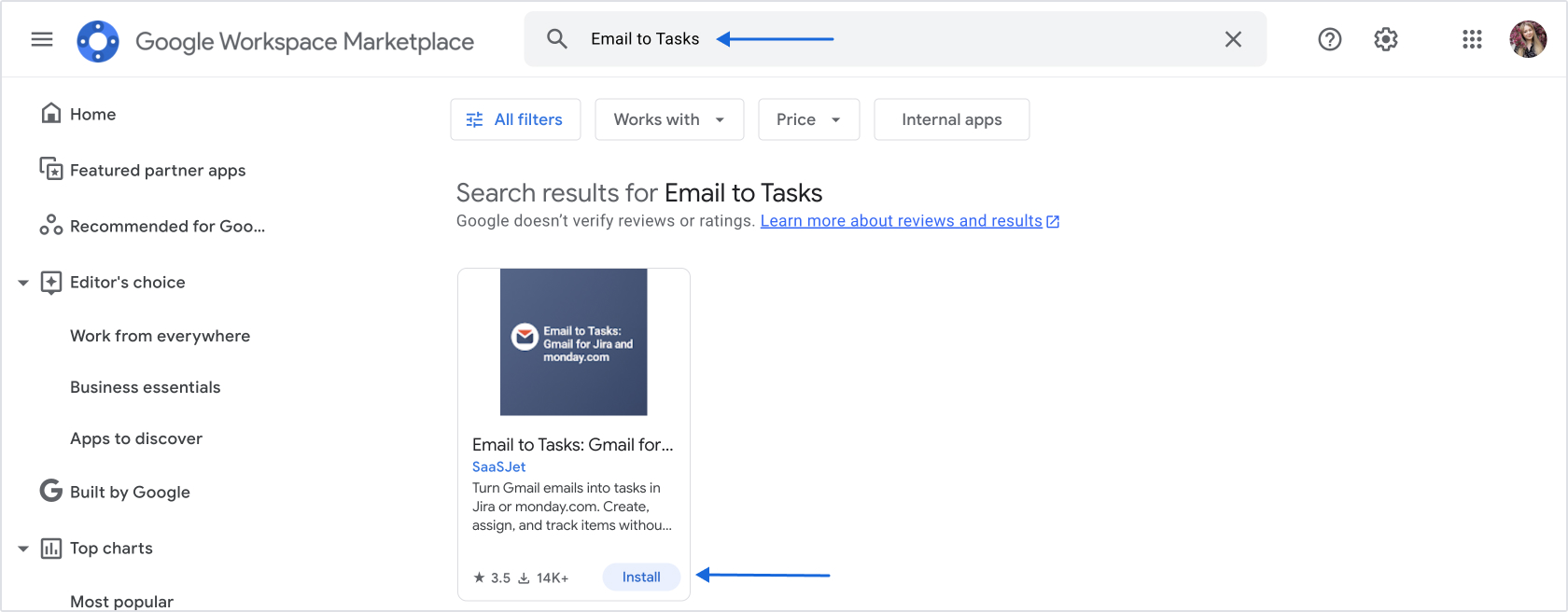Open Featured partner apps
This screenshot has width=1568, height=612.
coord(157,170)
